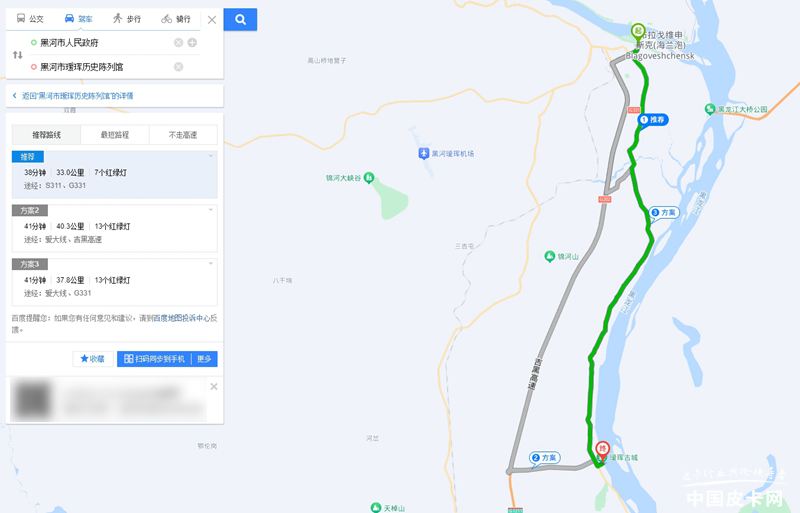Click the 黑河瑷珲机场 airport marker
Viewport: 800px width, 513px height.
(x=423, y=154)
